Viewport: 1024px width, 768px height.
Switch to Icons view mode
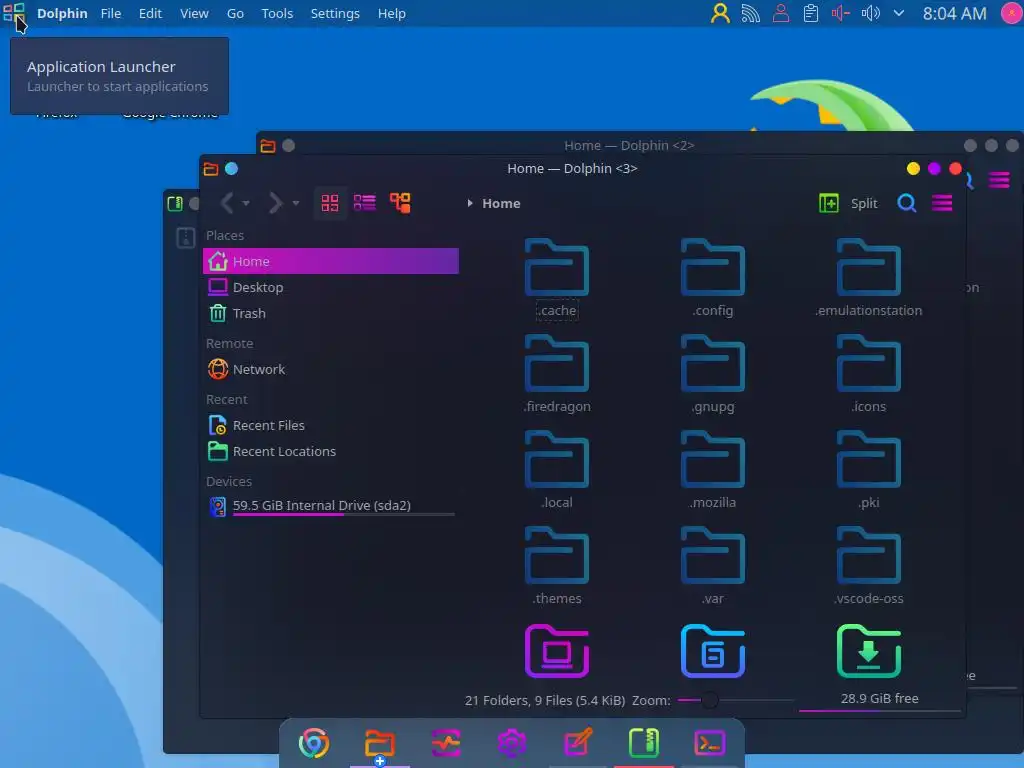coord(330,203)
